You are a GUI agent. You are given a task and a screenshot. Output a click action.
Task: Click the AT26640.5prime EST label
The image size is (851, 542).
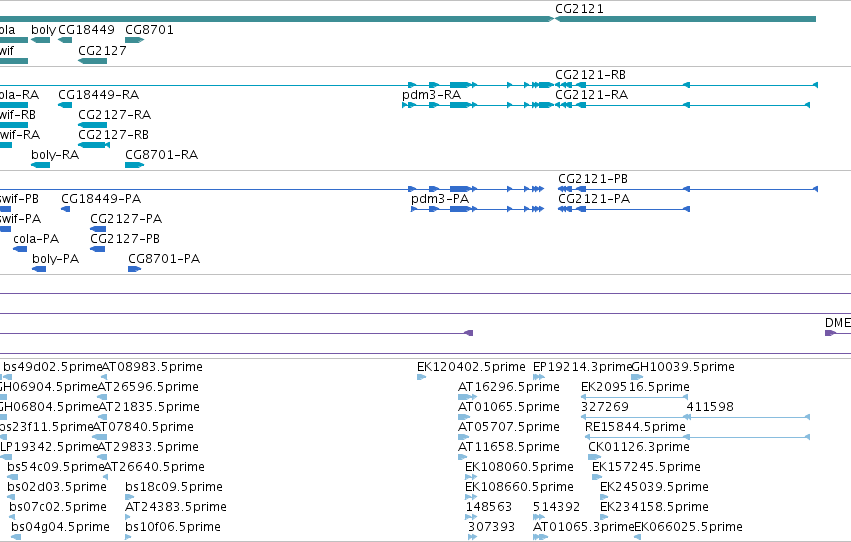coord(154,468)
